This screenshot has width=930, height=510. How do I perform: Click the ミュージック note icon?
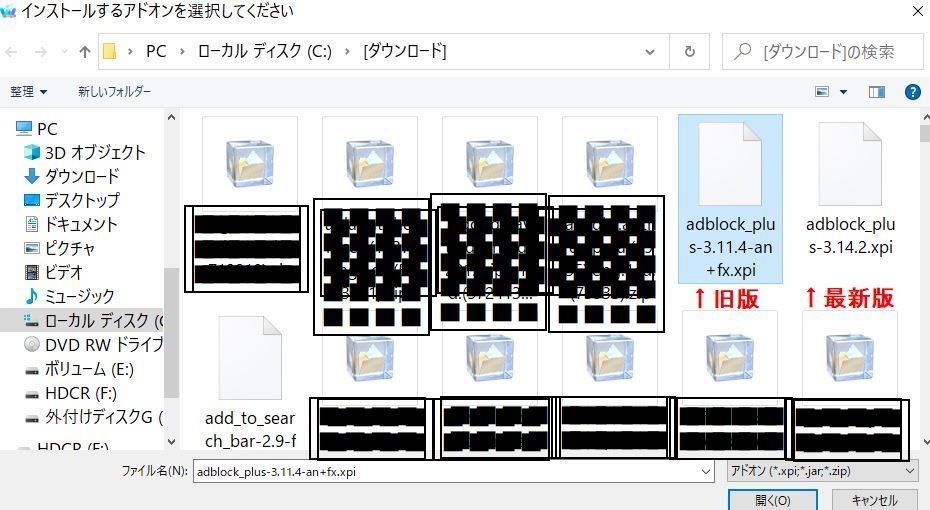31,296
